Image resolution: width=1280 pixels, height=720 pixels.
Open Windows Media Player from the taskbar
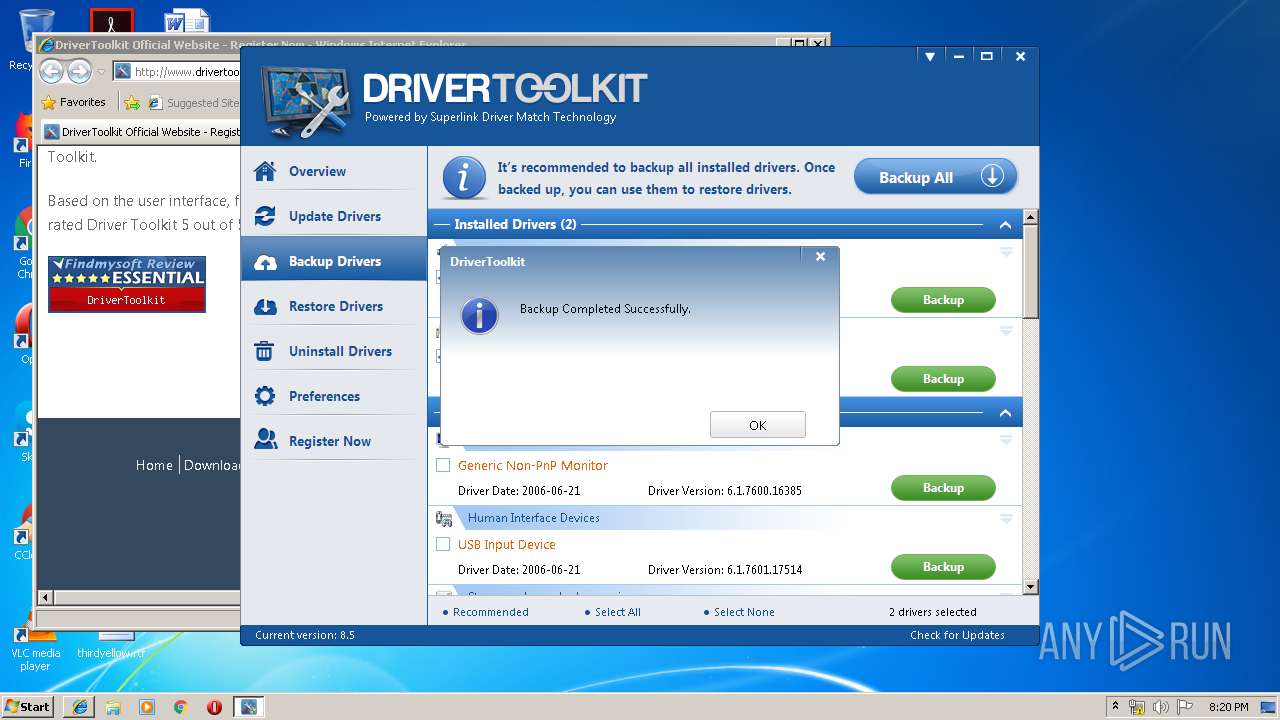147,707
